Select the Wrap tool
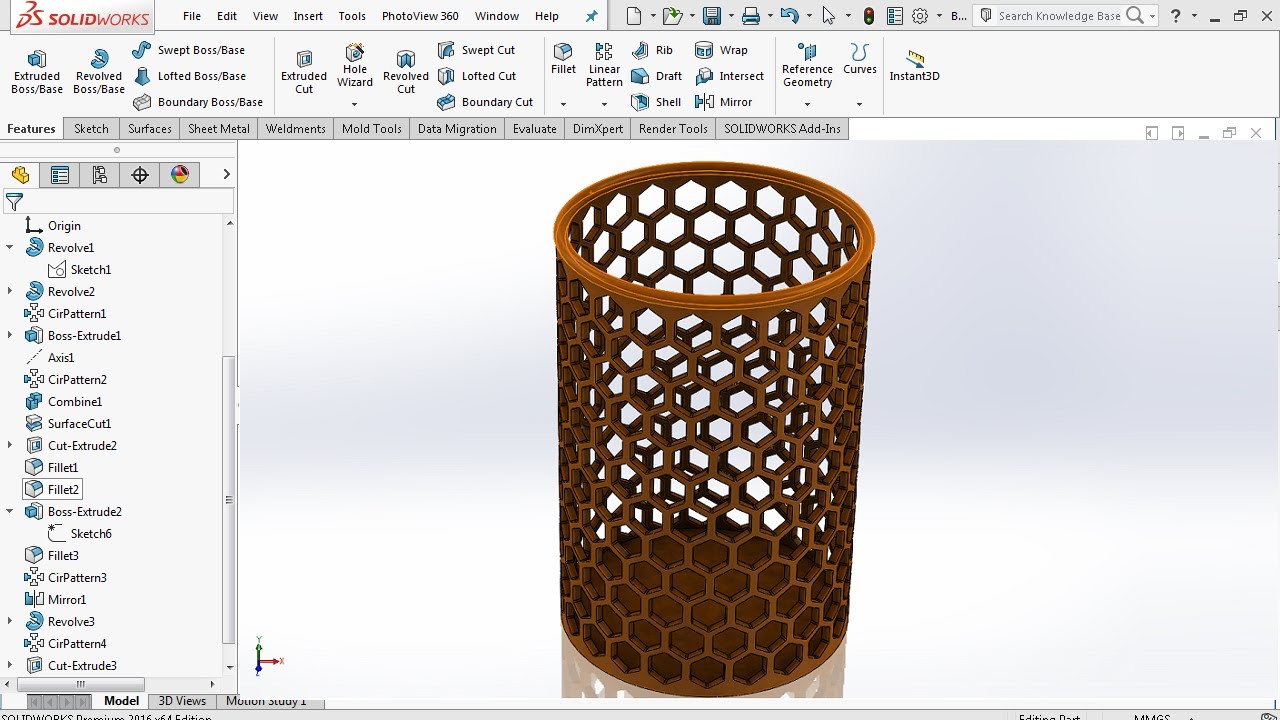This screenshot has height=720, width=1280. pyautogui.click(x=721, y=50)
